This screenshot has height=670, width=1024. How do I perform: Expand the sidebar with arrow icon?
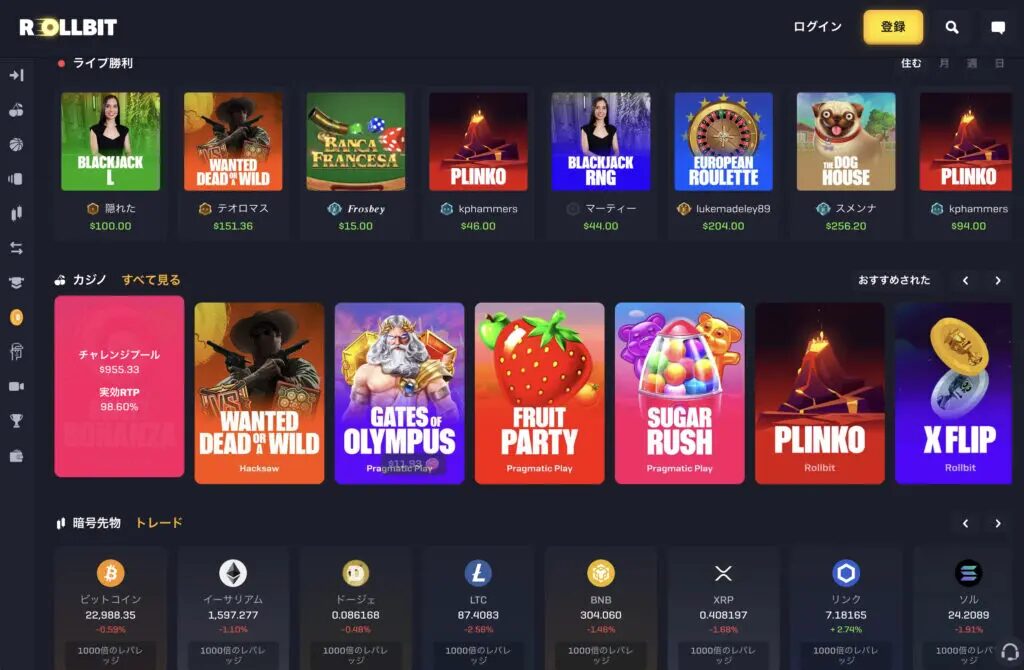[16, 75]
